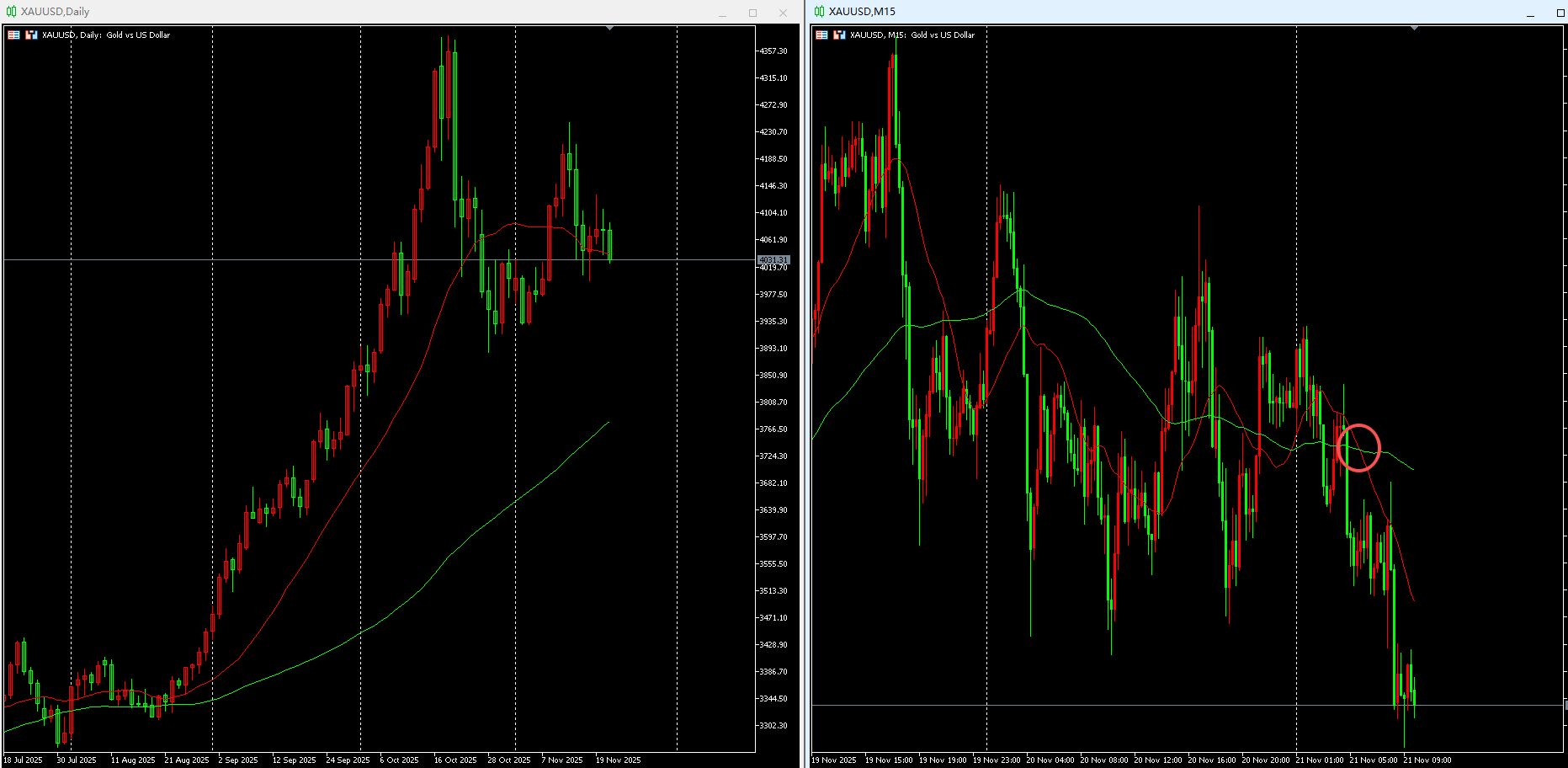
Task: Minimize the XAUUSD,M15 chart window
Action: pyautogui.click(x=1530, y=13)
